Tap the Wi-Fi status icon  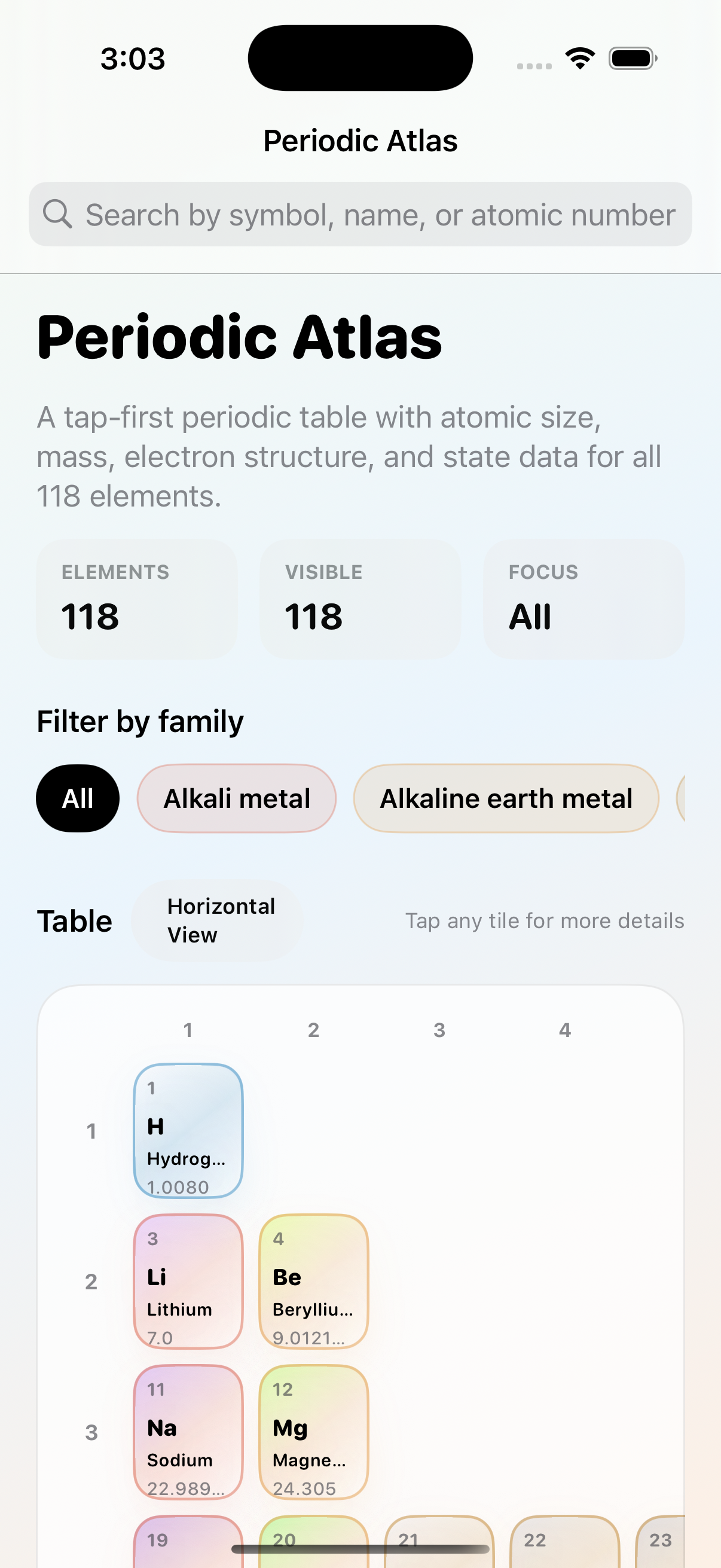pos(580,59)
